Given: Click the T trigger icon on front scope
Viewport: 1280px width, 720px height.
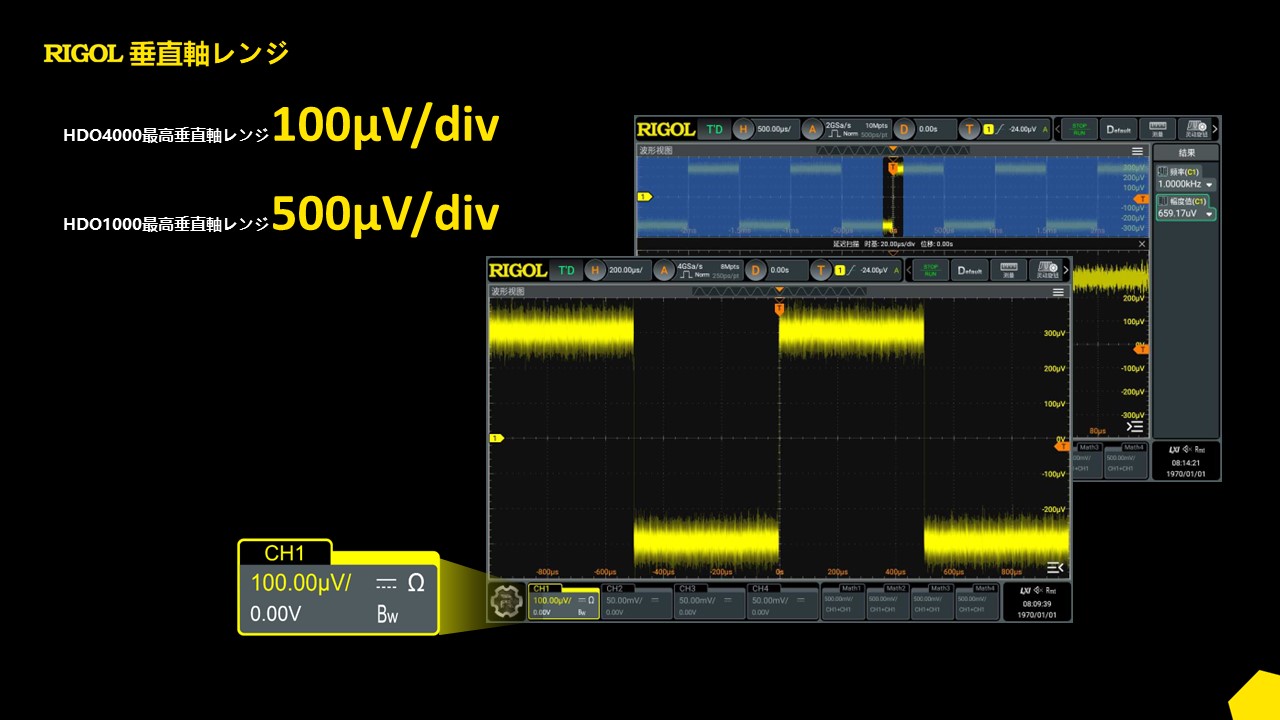Looking at the screenshot, I should (x=822, y=270).
